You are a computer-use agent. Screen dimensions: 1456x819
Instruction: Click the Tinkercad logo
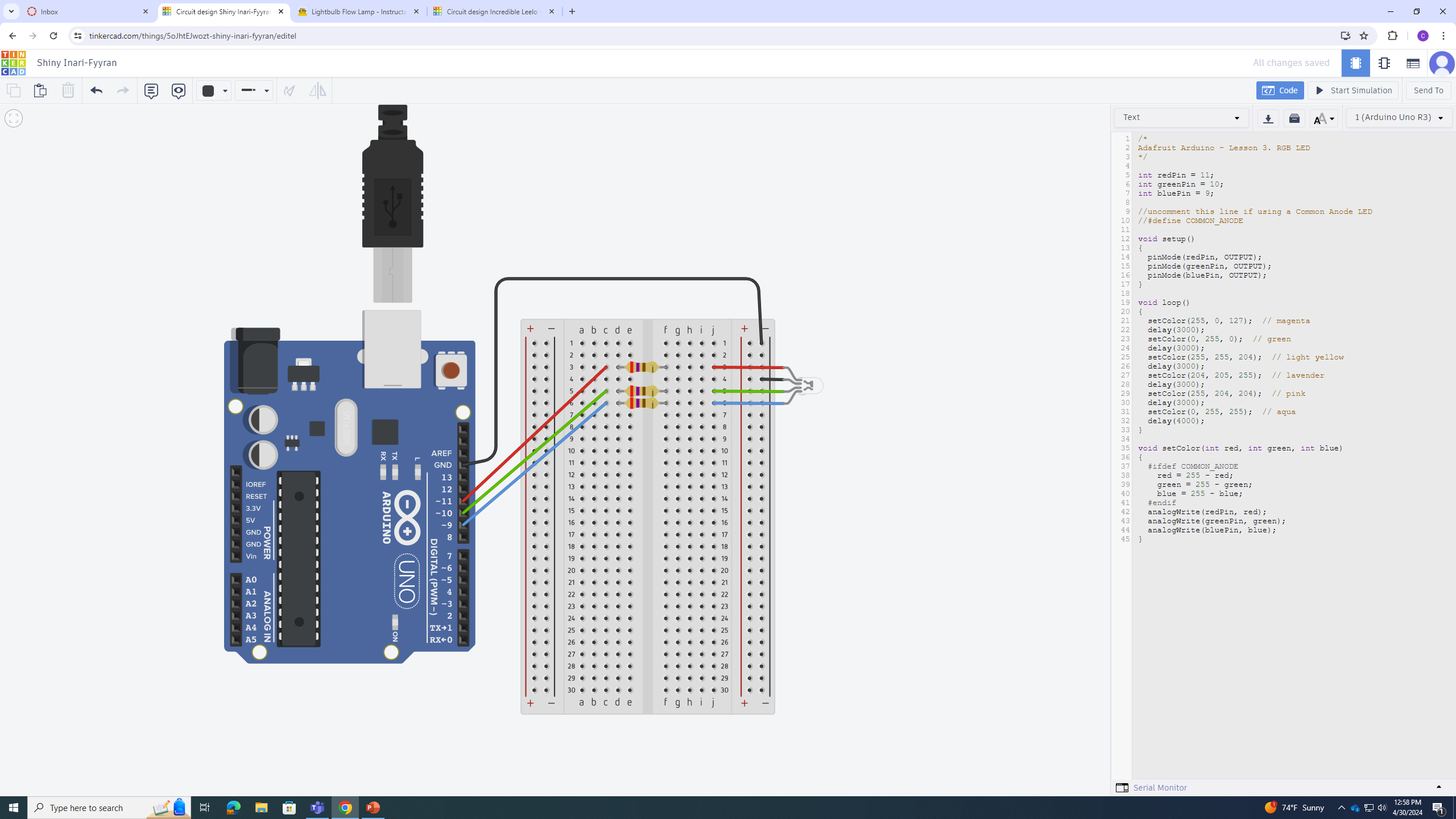(13, 63)
